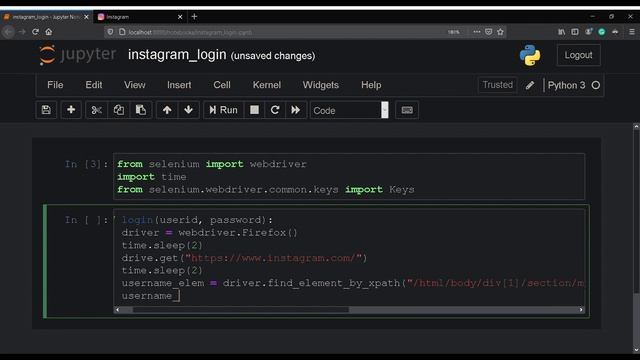Viewport: 640px width, 360px height.
Task: Copy selected cells icon
Action: point(119,110)
